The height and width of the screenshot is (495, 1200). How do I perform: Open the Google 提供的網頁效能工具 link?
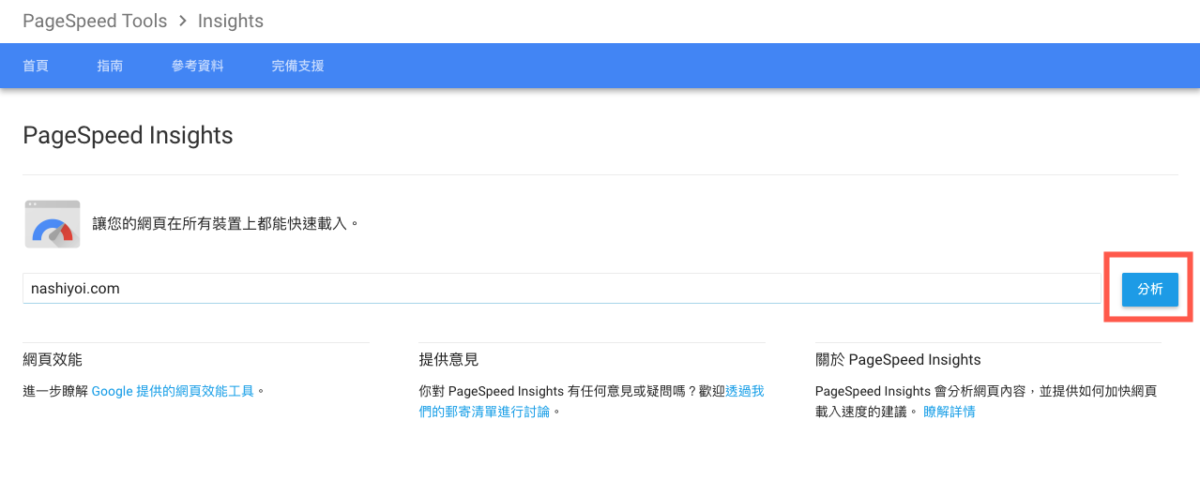(x=174, y=391)
